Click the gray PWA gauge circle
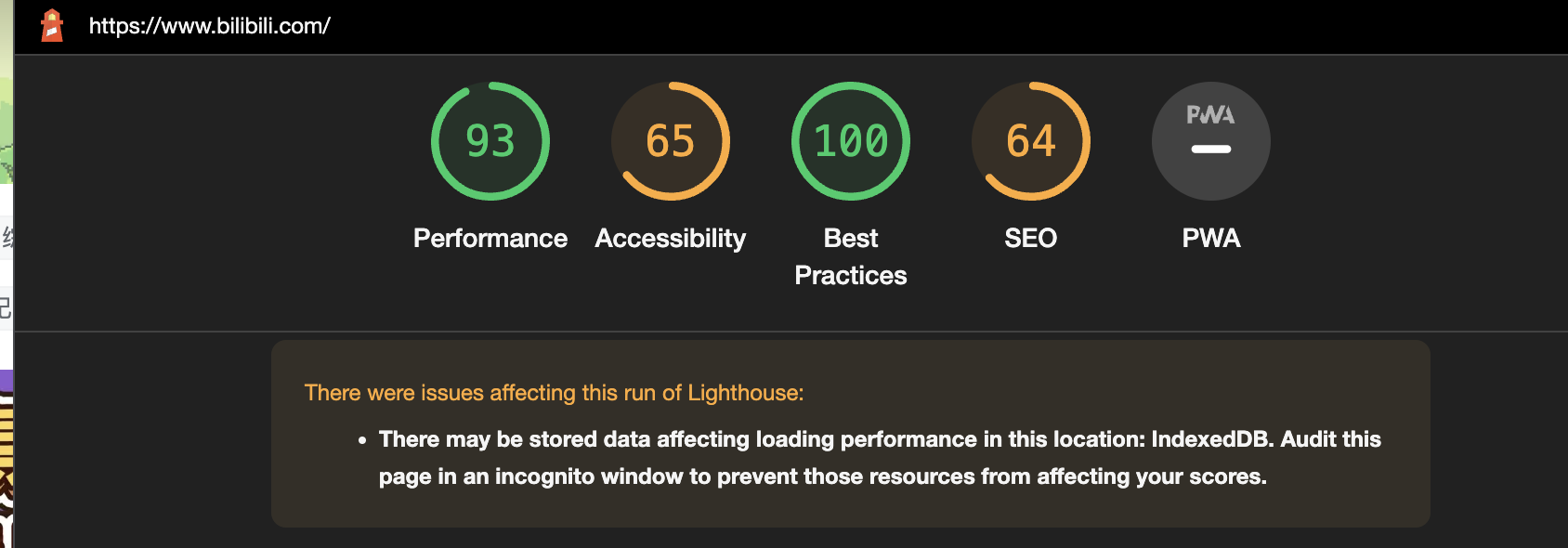1568x548 pixels. tap(1211, 141)
